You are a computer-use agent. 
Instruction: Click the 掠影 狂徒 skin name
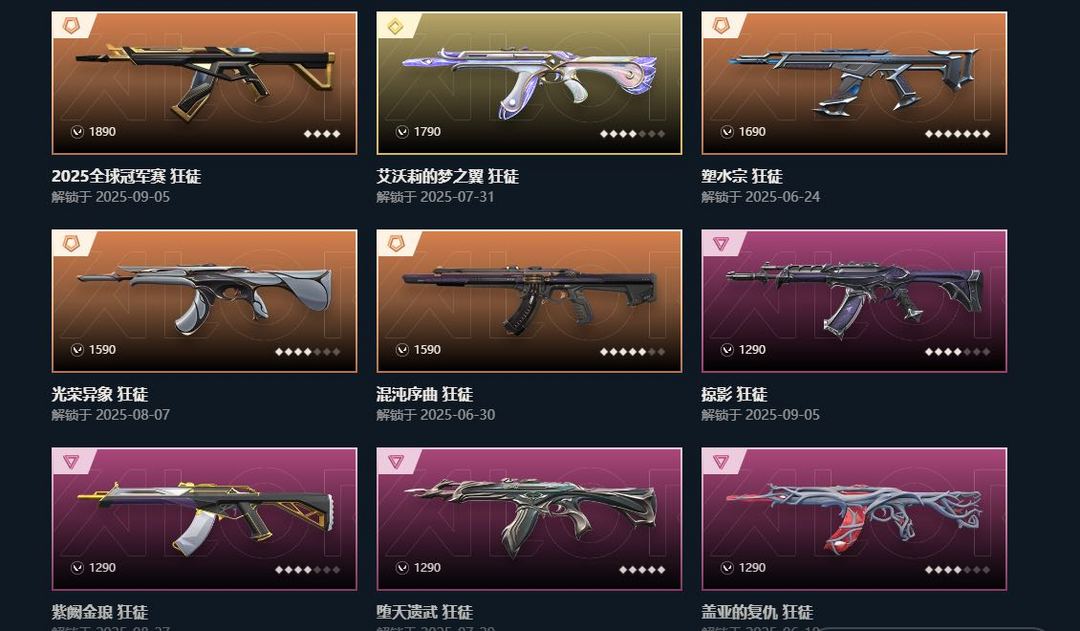coord(734,394)
